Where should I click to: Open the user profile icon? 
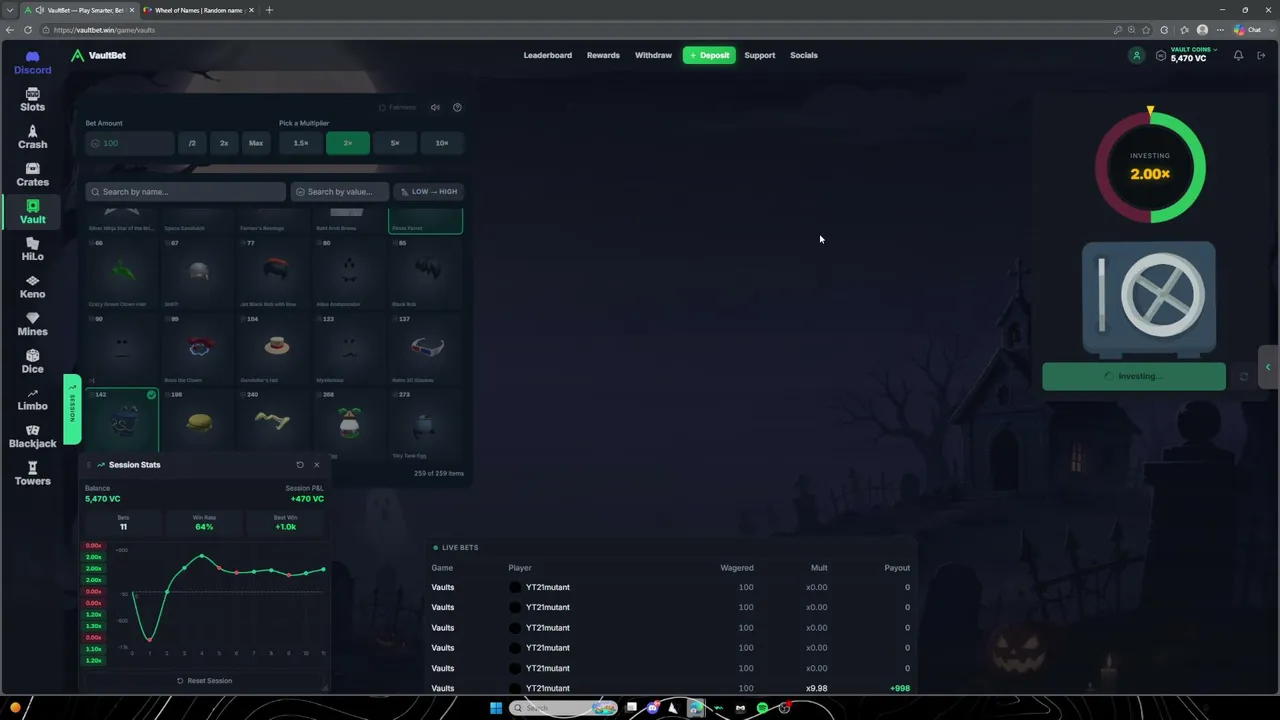1136,56
